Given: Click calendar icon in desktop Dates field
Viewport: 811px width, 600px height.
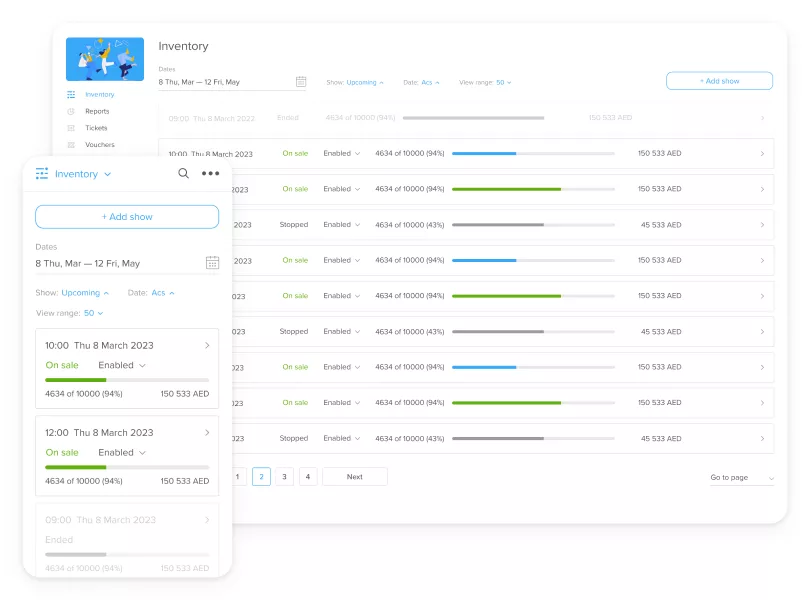Looking at the screenshot, I should tap(301, 82).
